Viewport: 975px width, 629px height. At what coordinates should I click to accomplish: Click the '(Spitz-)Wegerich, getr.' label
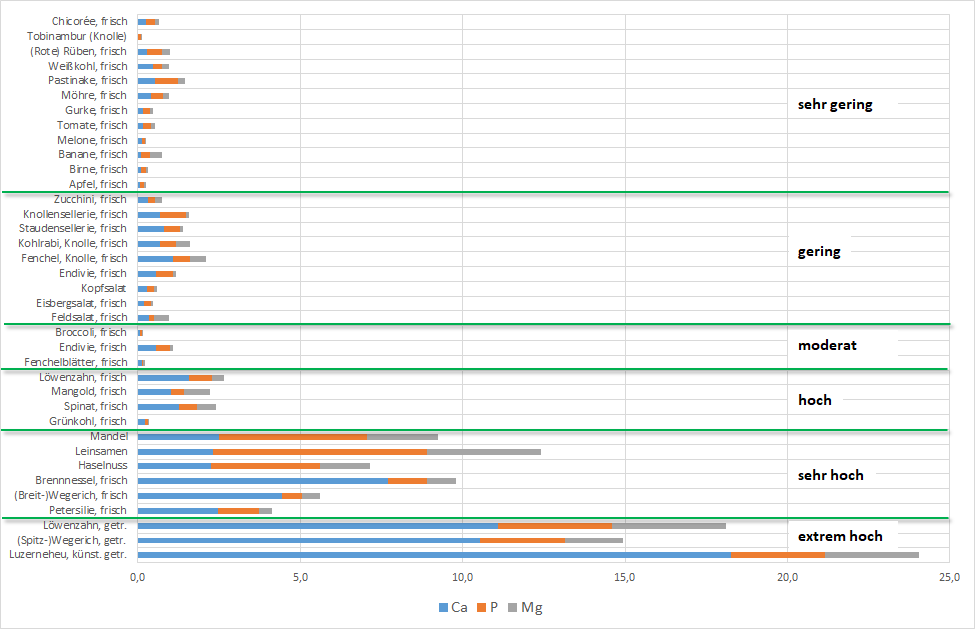(72, 541)
